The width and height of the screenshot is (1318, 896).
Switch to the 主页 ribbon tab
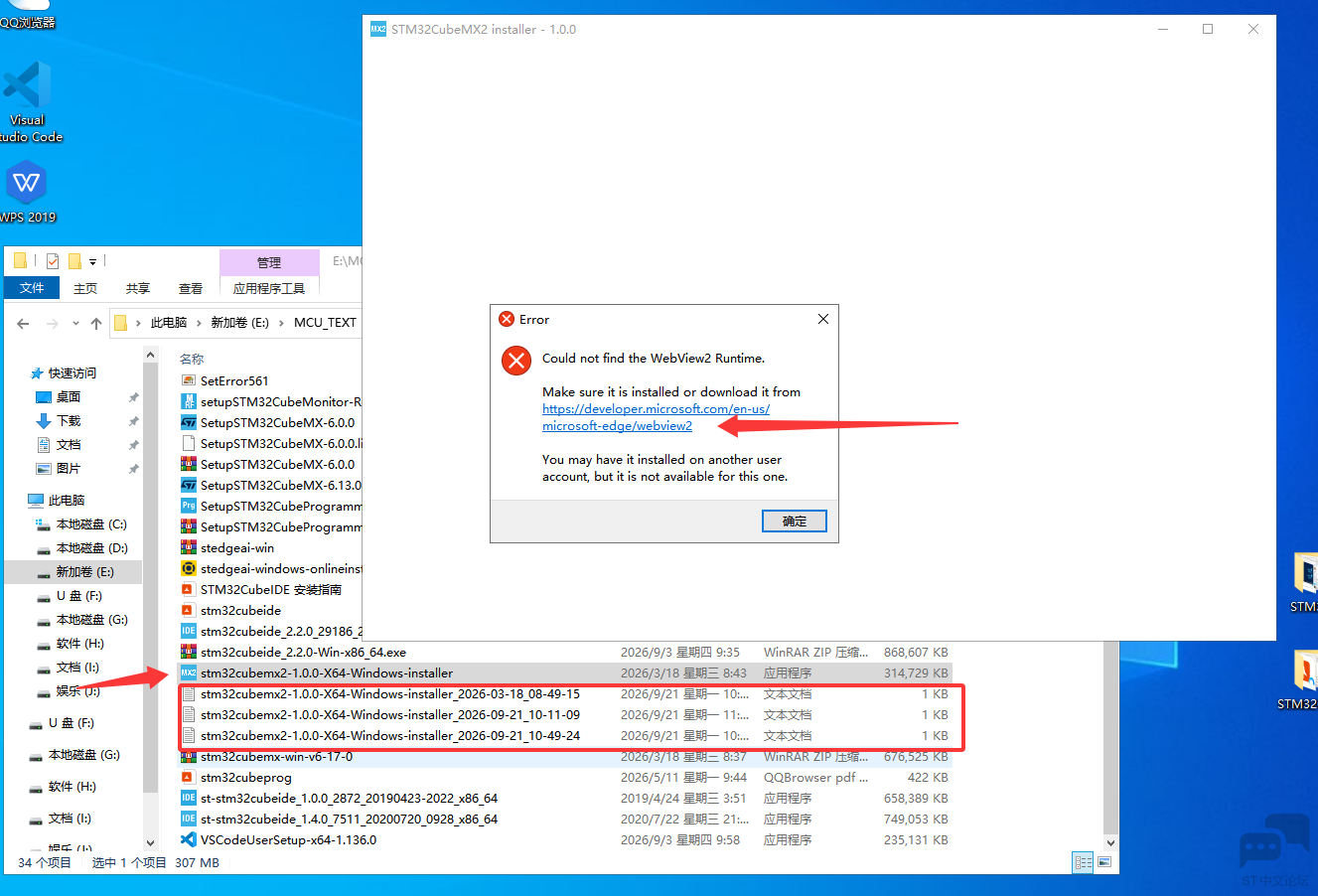[x=85, y=288]
